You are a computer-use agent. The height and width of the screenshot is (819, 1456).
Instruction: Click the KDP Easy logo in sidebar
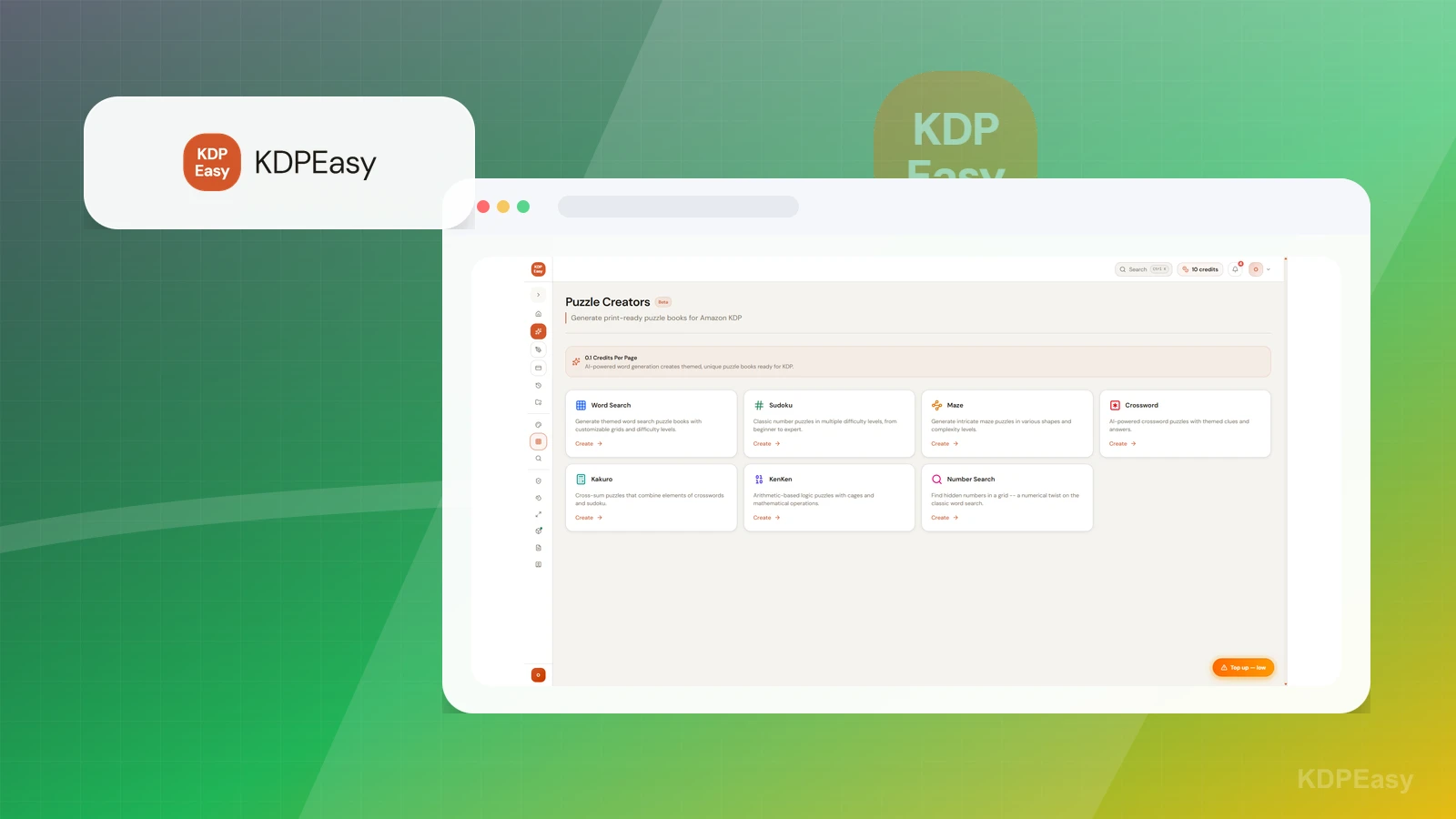[x=538, y=269]
